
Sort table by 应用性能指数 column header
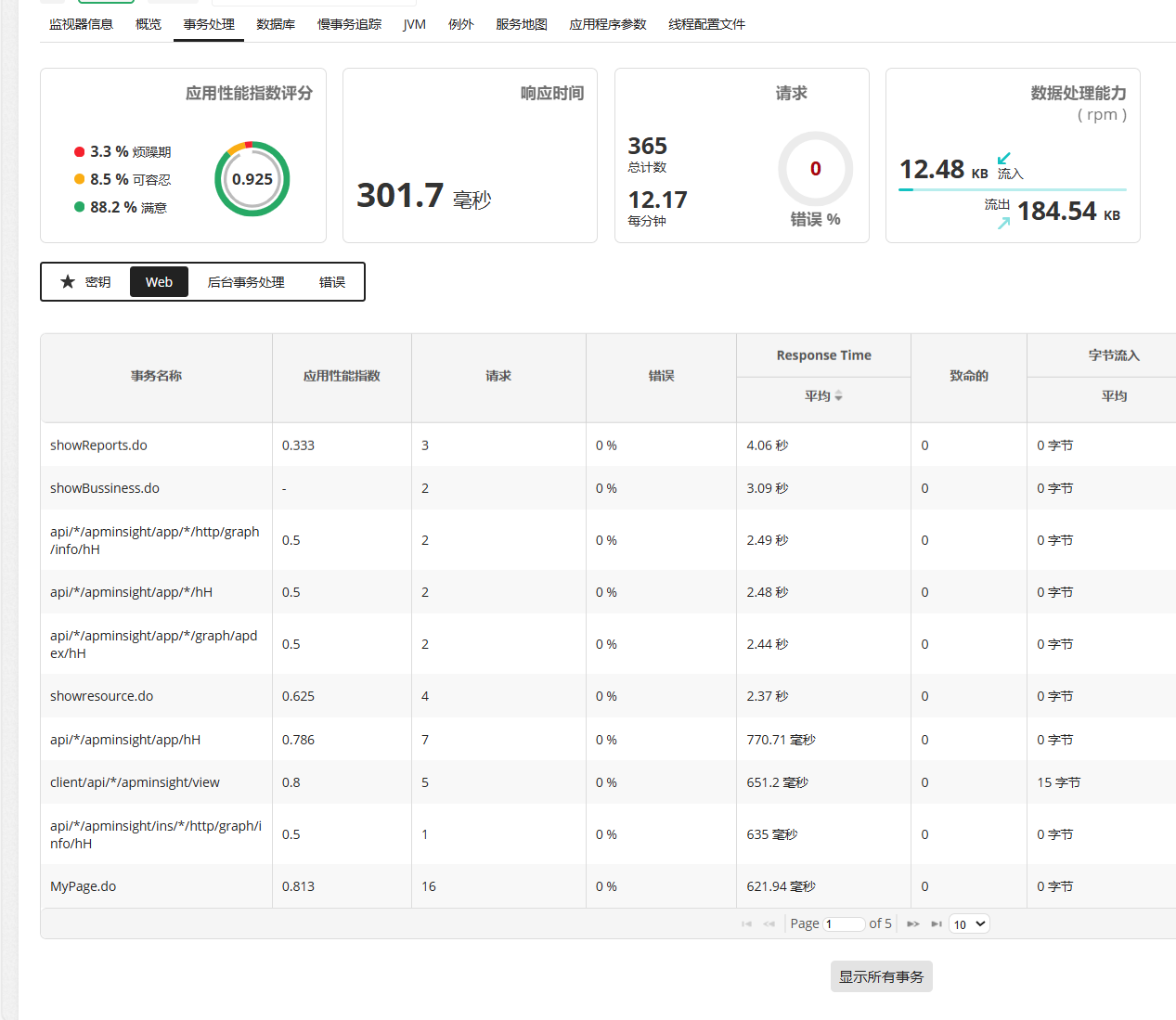(342, 376)
